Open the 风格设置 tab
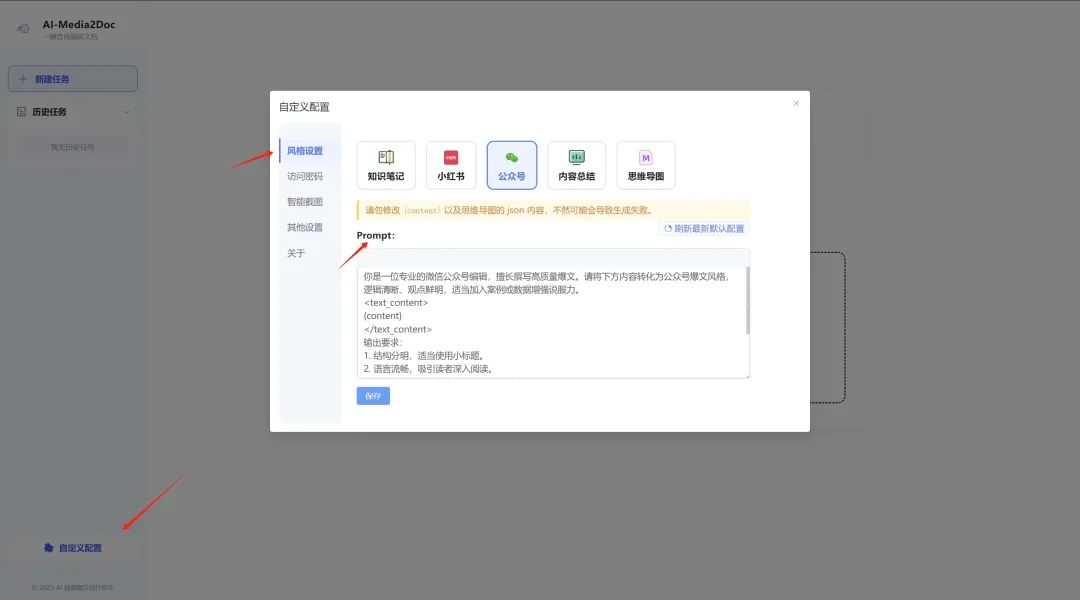 tap(305, 151)
